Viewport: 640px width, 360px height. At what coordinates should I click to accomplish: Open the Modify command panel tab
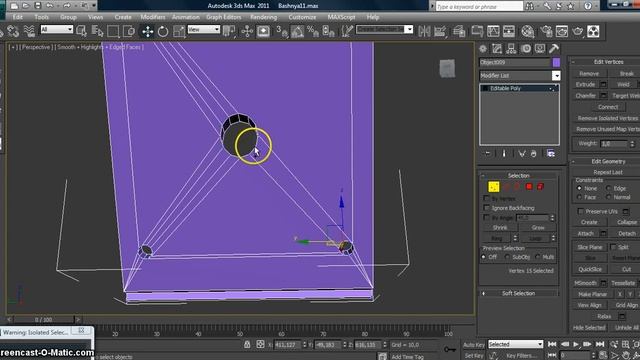497,49
